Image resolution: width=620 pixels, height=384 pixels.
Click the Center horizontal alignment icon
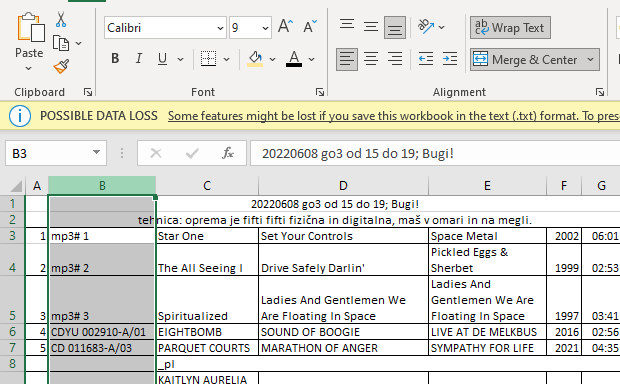(371, 59)
